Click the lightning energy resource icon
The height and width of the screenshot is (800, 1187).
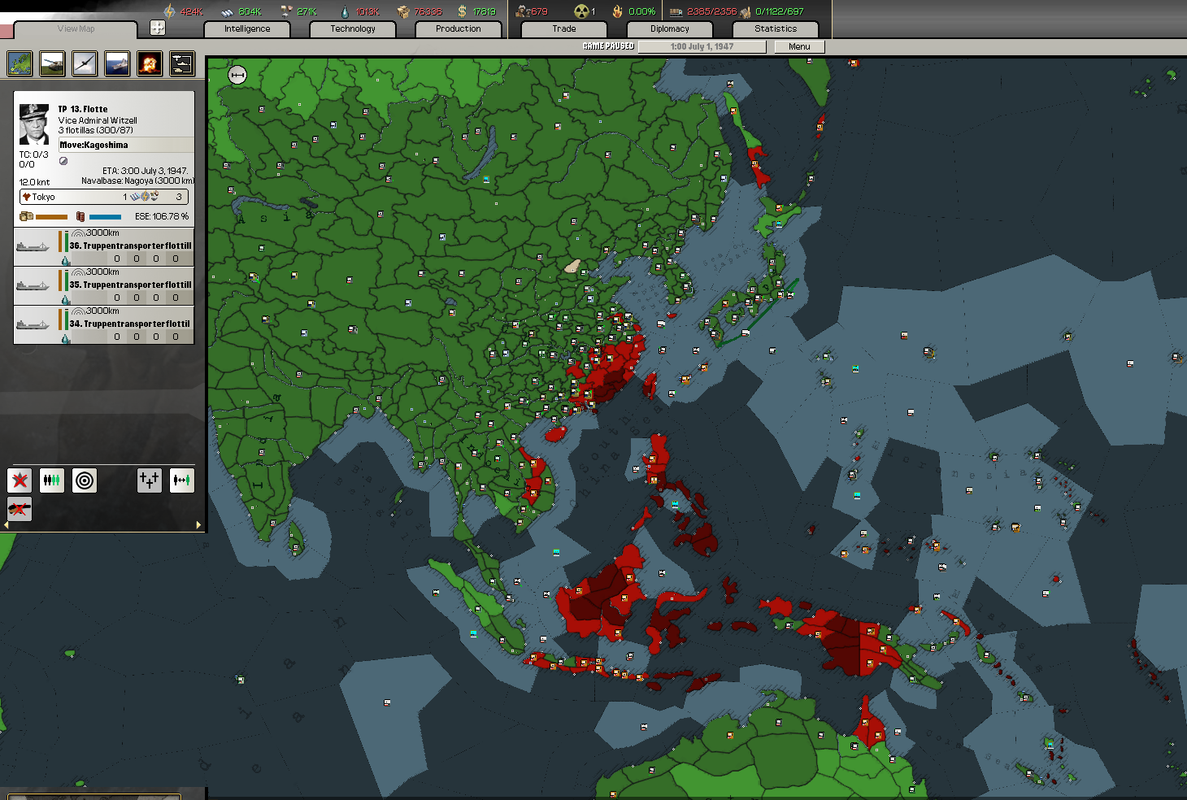[x=170, y=11]
